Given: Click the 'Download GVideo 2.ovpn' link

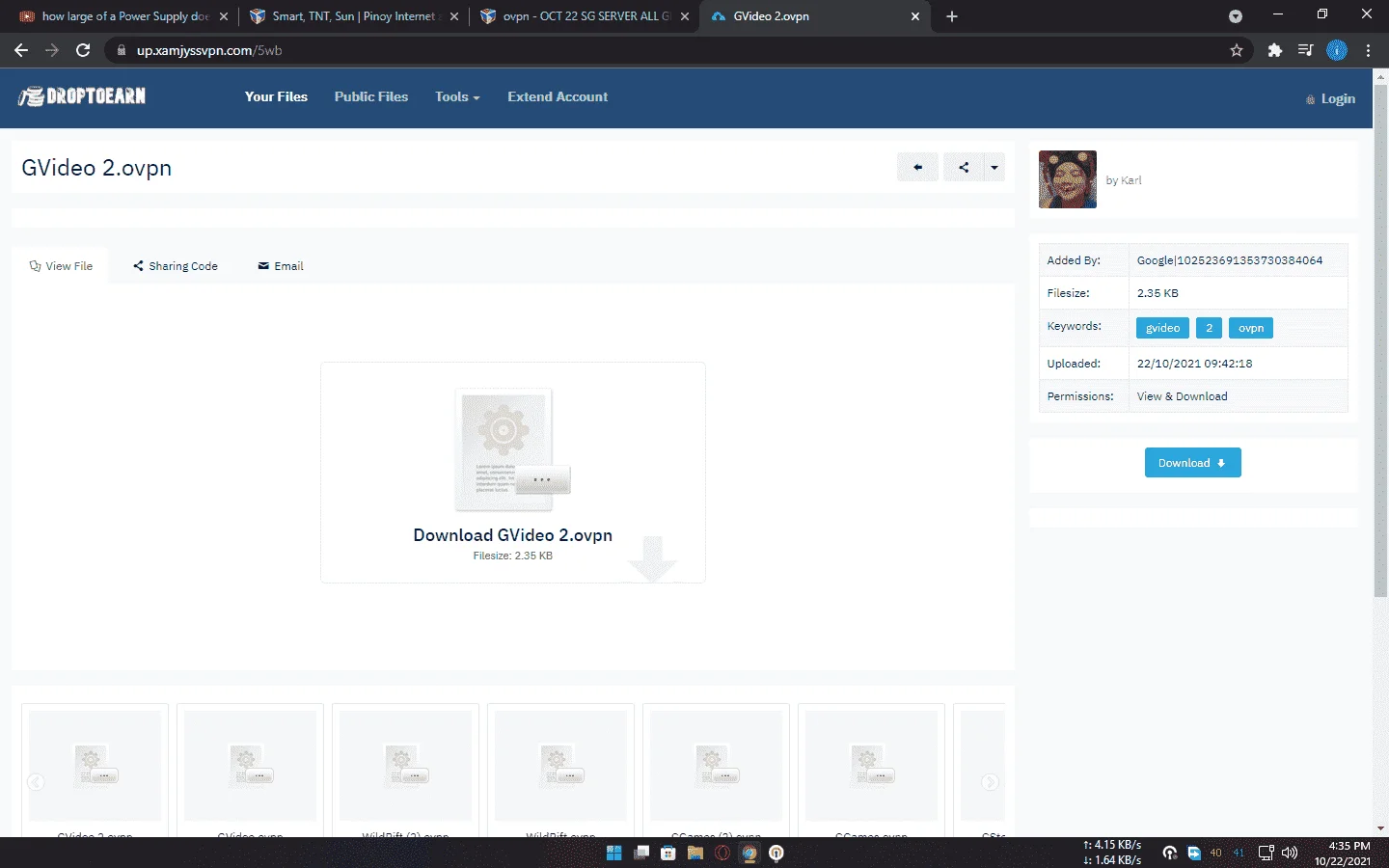Looking at the screenshot, I should (x=512, y=535).
